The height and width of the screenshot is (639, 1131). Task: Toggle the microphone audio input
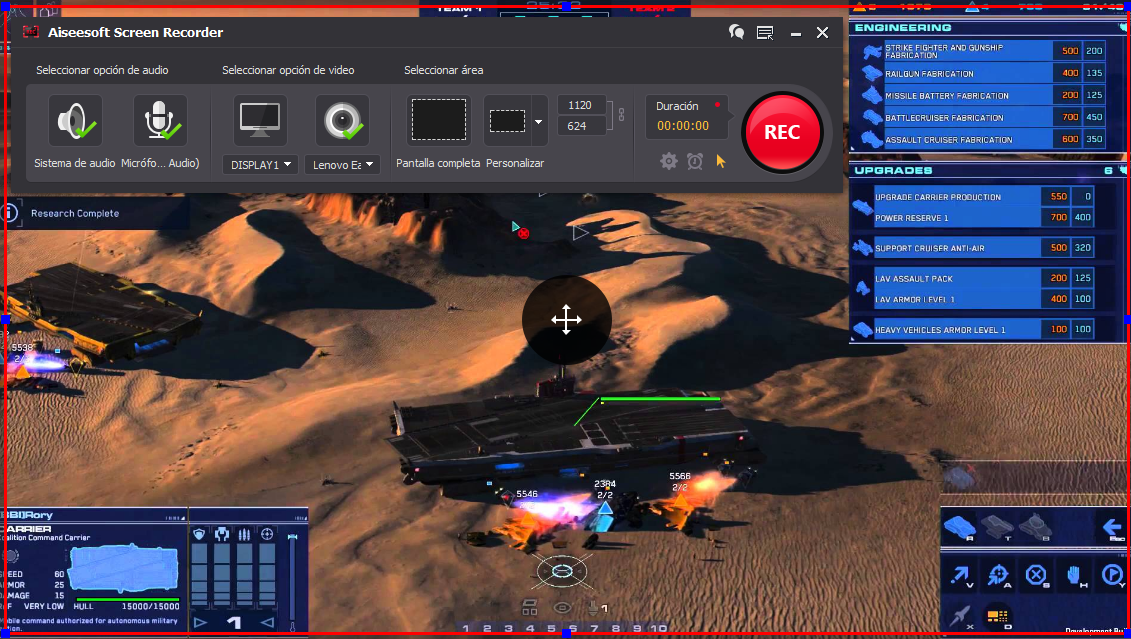(160, 120)
